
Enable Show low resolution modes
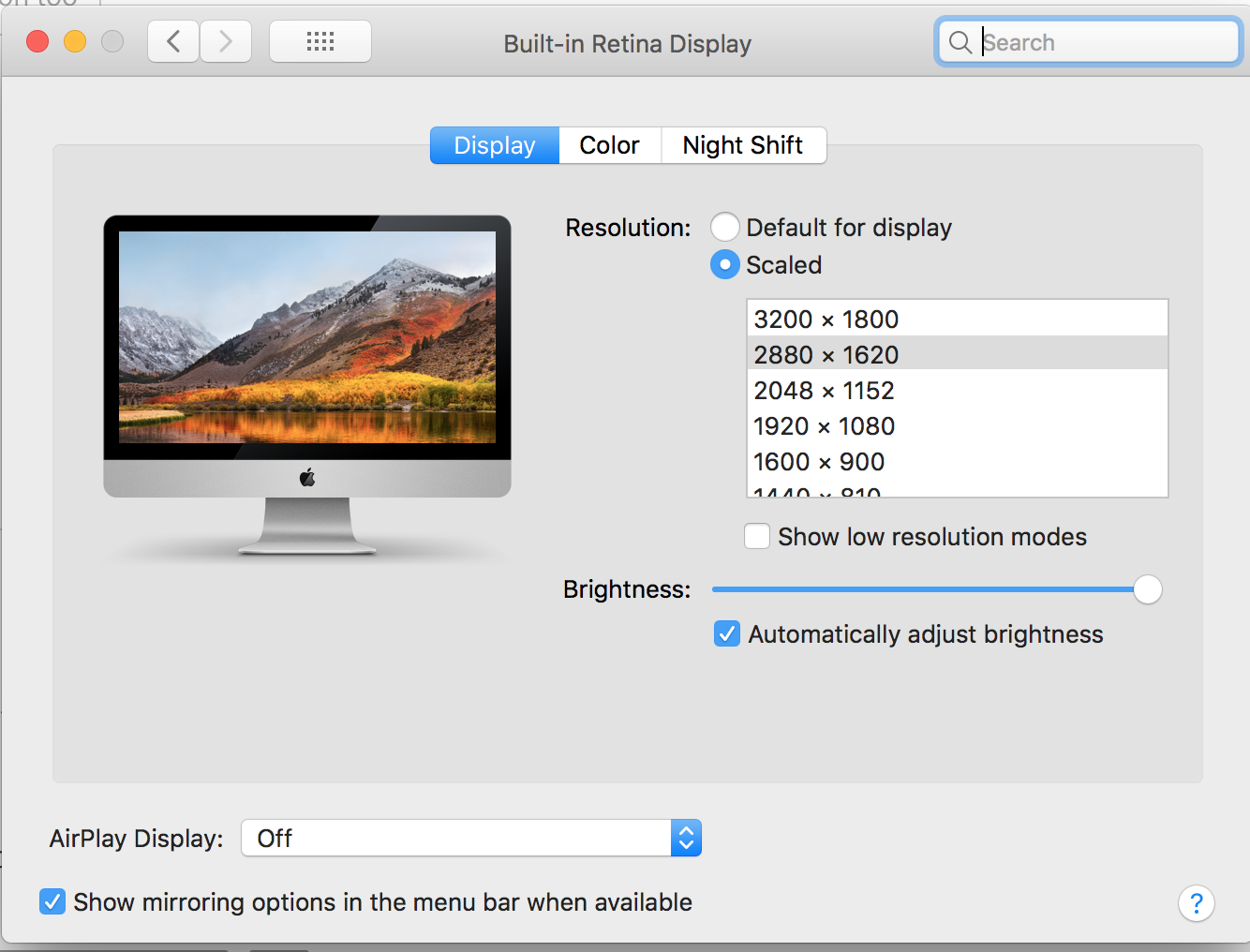[757, 537]
